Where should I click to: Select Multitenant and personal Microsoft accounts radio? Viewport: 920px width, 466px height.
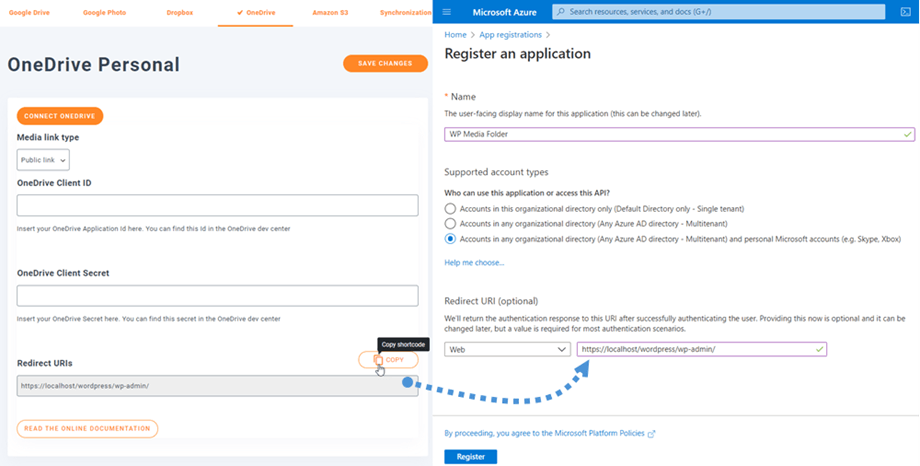tap(450, 239)
